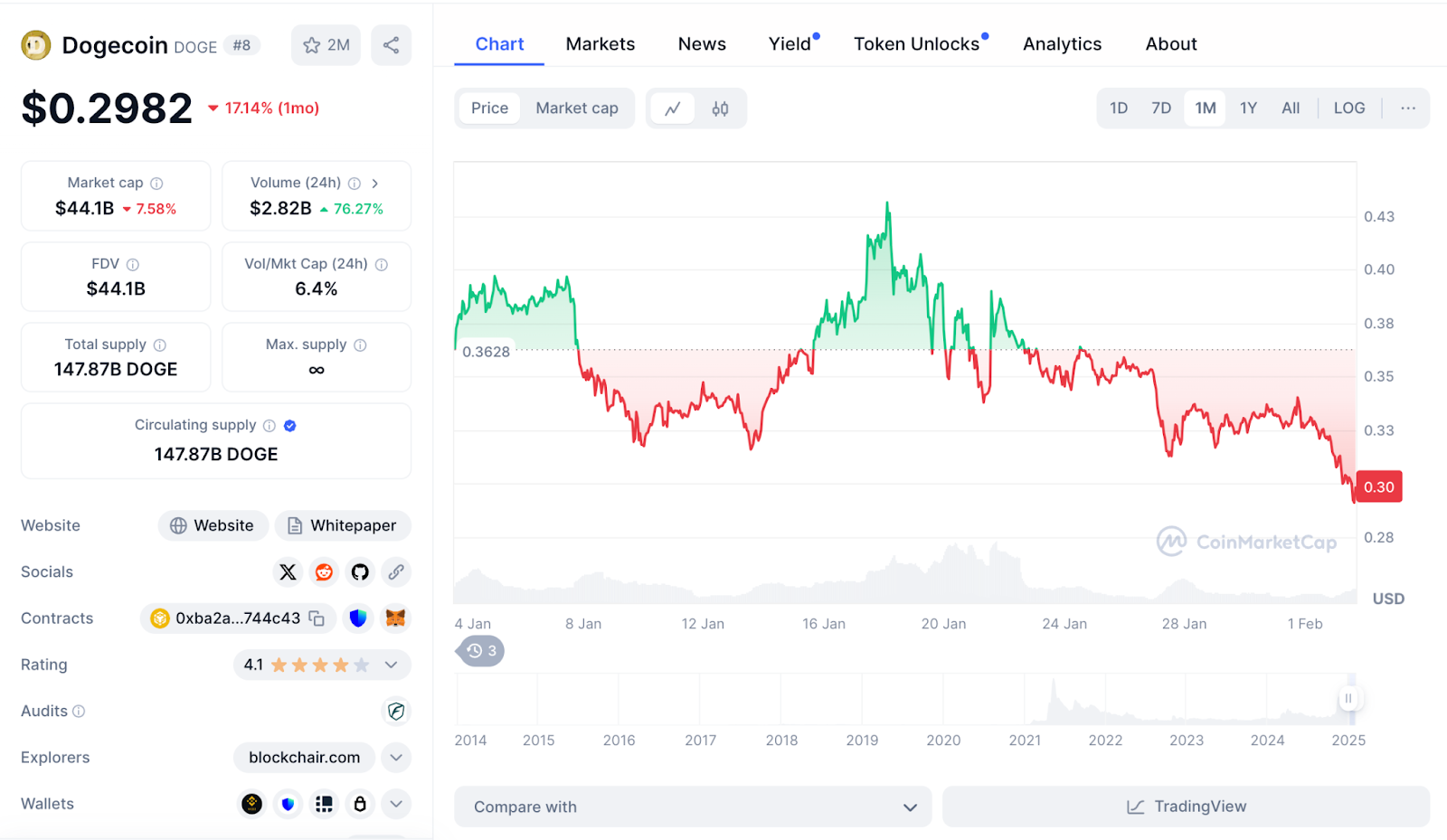Click the 0.30 current price marker
Viewport: 1447px width, 840px height.
(x=1379, y=486)
